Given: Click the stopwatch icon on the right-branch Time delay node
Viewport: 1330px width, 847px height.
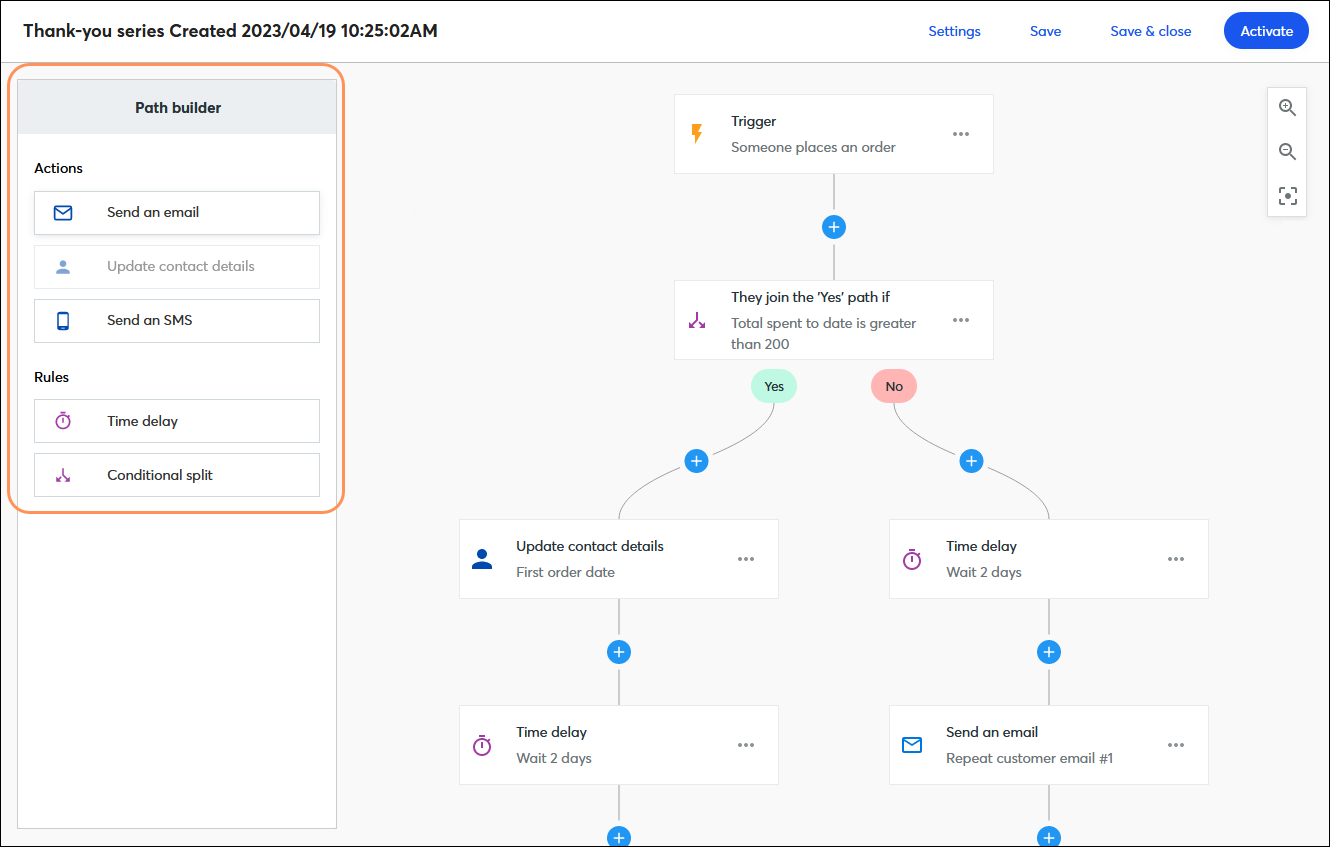Looking at the screenshot, I should click(x=912, y=559).
